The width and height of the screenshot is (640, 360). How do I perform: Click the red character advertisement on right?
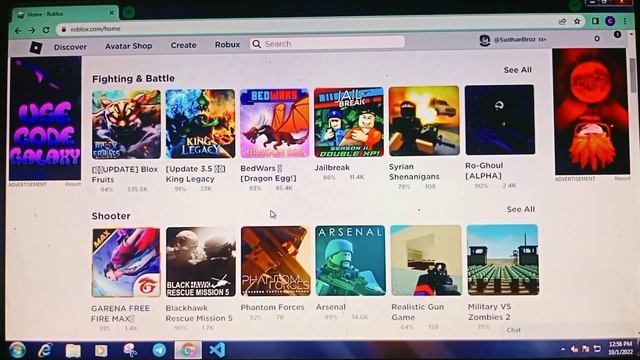click(591, 111)
